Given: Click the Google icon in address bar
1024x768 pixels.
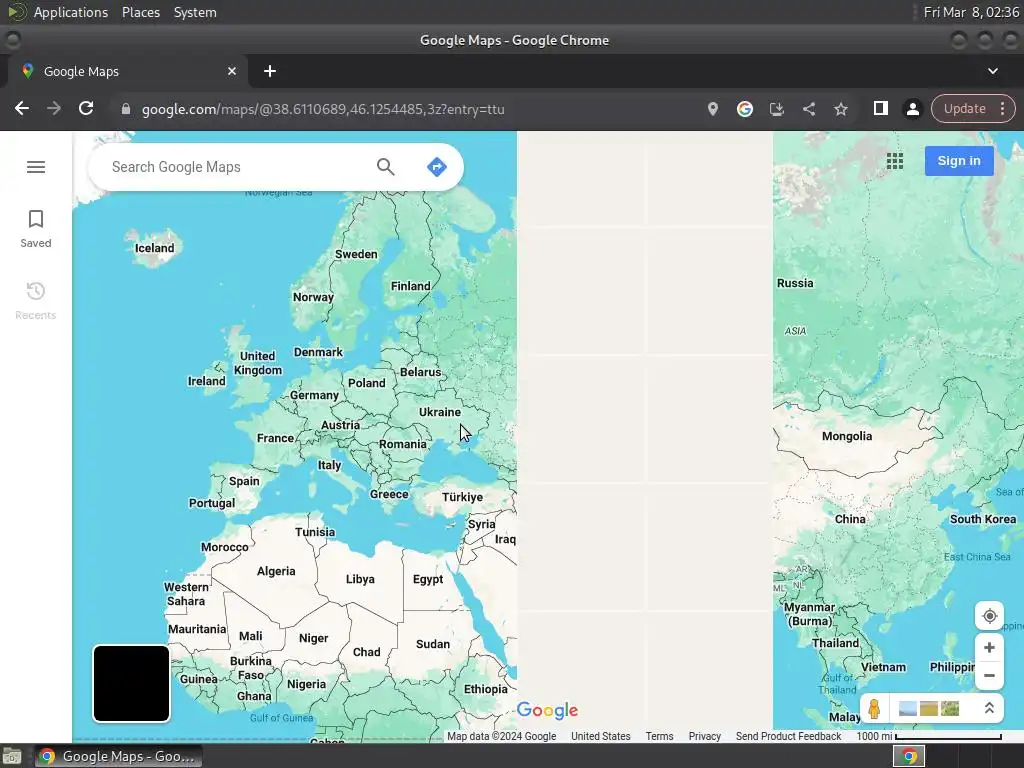Looking at the screenshot, I should [x=744, y=109].
